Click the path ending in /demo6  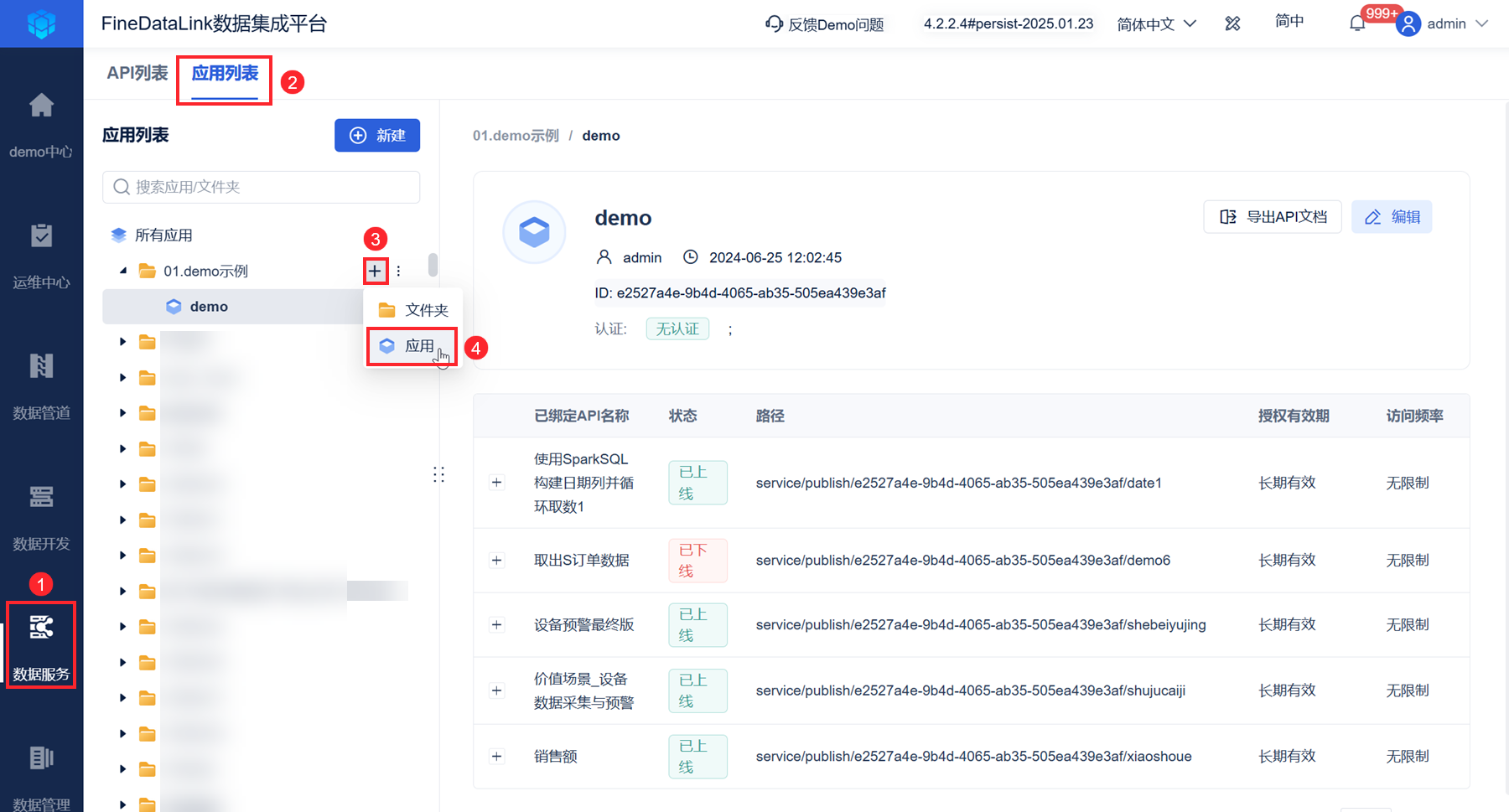(x=963, y=561)
